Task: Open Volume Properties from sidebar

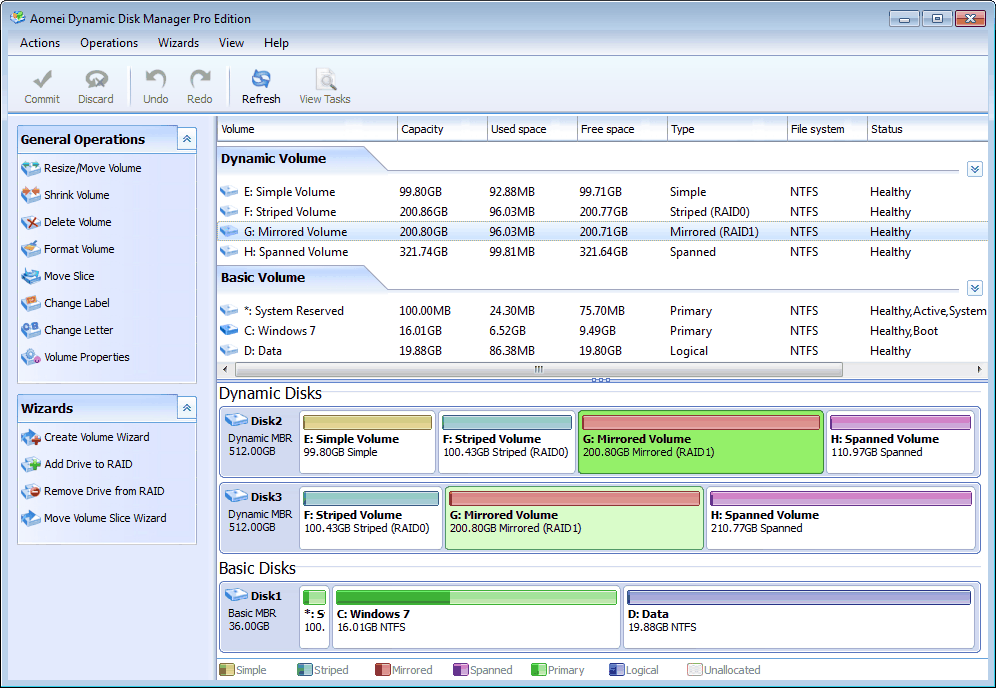Action: pyautogui.click(x=86, y=358)
